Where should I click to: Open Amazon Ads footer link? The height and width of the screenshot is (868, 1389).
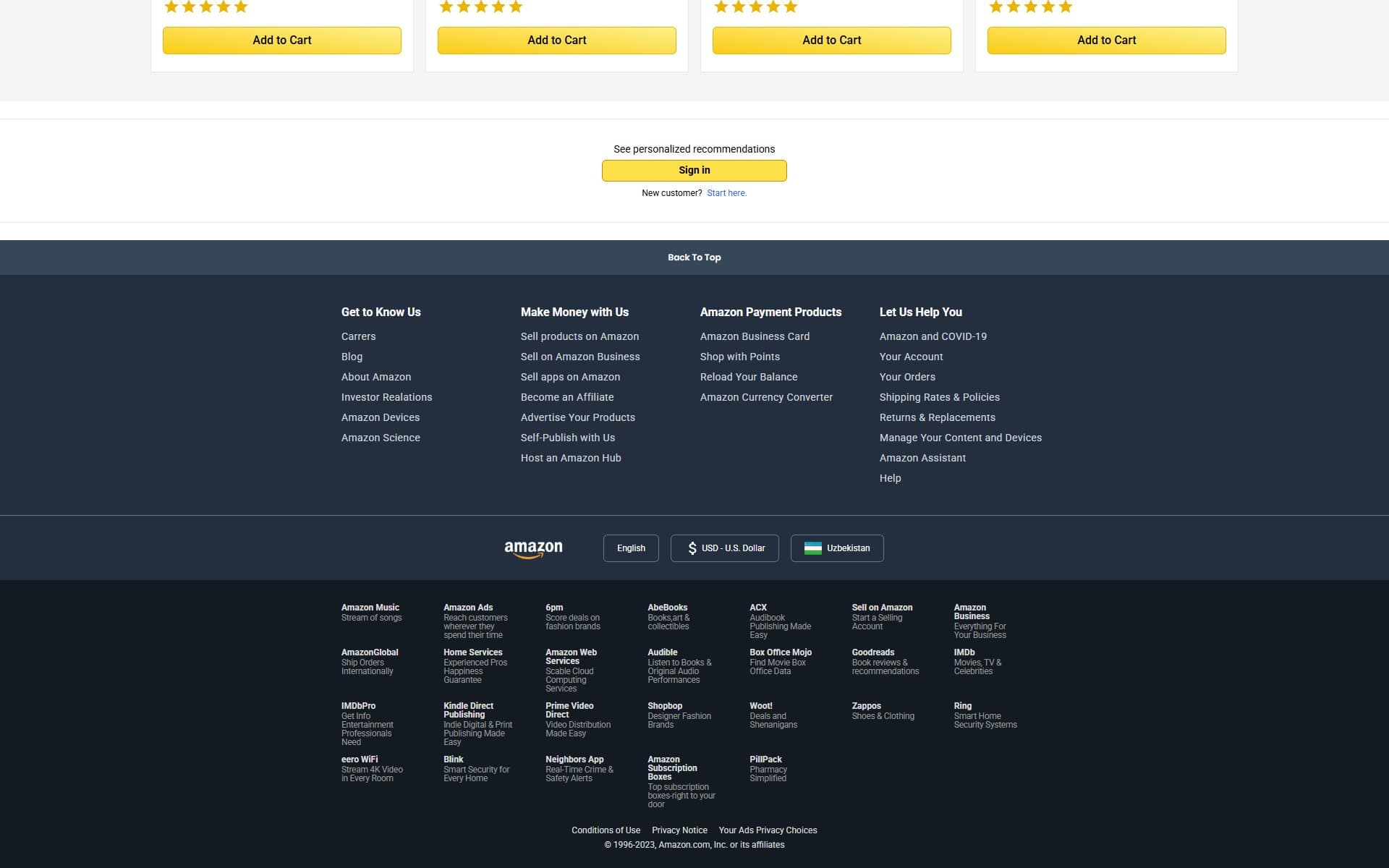(475, 621)
